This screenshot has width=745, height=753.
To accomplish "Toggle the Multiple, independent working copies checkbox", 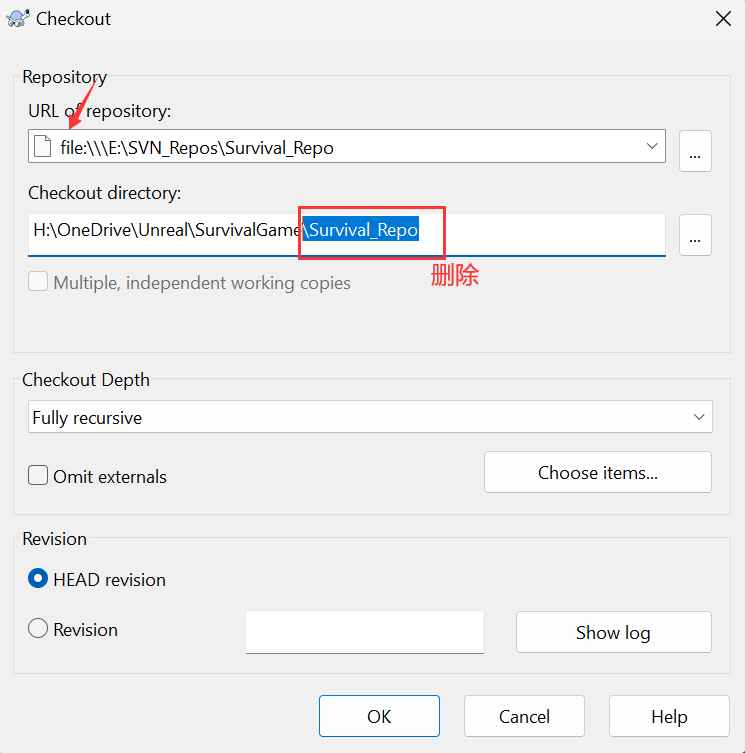I will [38, 282].
